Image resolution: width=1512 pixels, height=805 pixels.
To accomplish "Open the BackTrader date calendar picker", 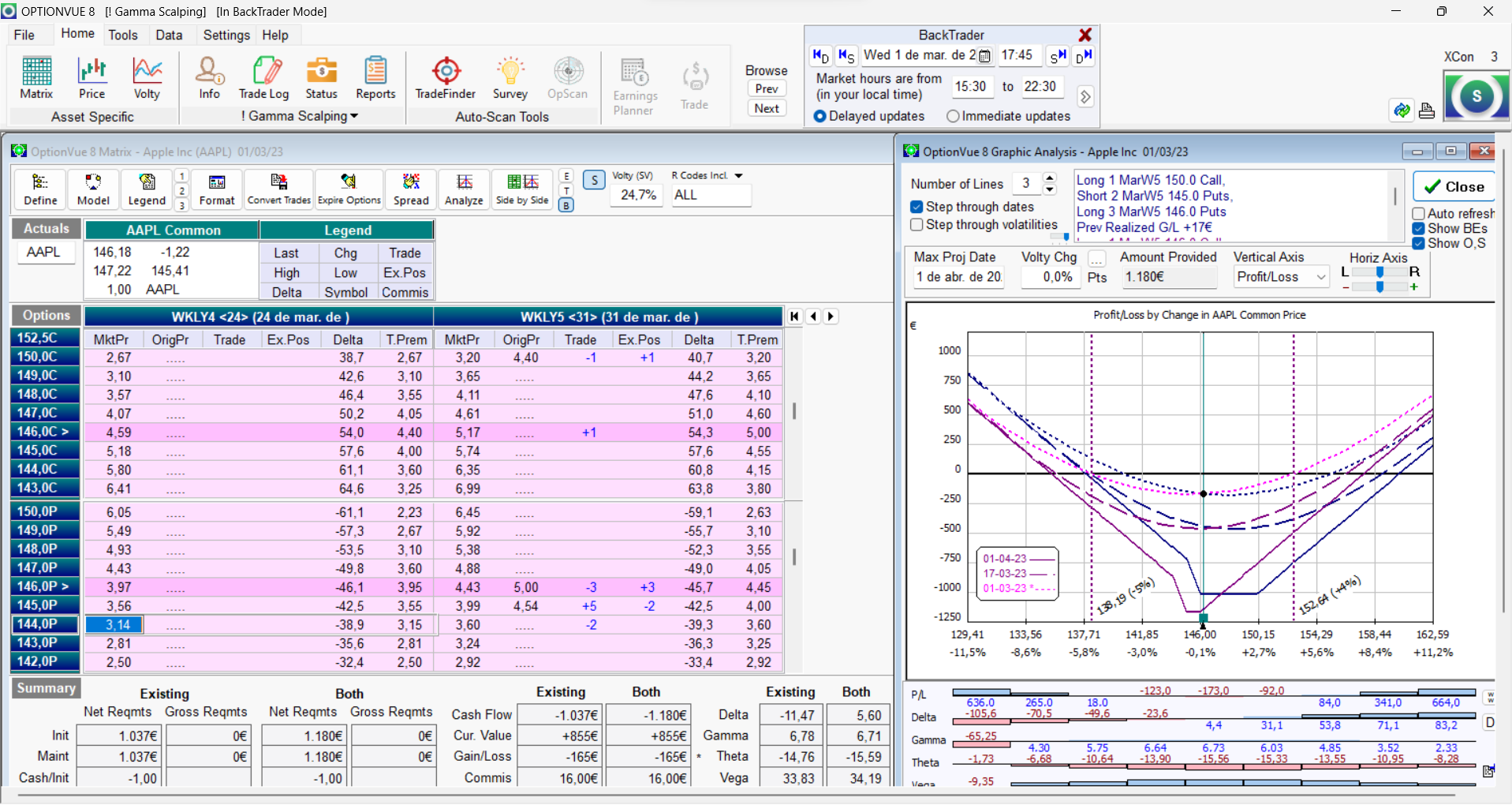I will pyautogui.click(x=984, y=56).
